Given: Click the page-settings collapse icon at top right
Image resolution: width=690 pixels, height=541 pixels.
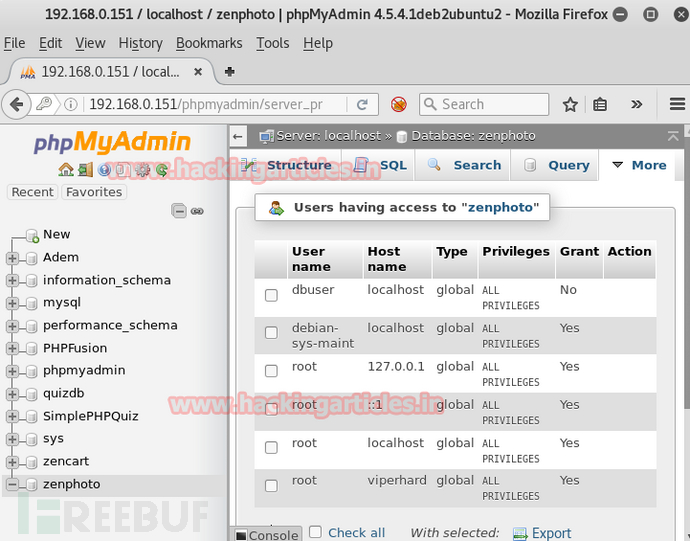Looking at the screenshot, I should coord(672,136).
